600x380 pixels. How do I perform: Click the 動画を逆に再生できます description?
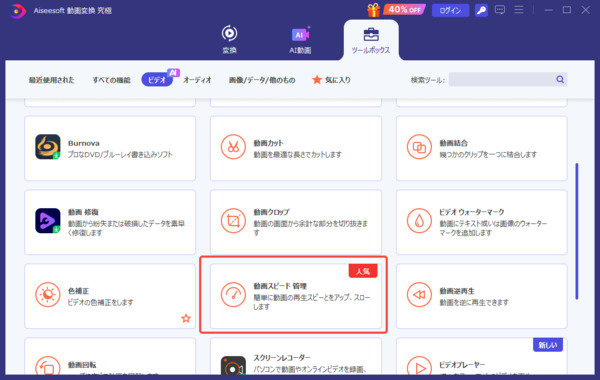[x=474, y=302]
